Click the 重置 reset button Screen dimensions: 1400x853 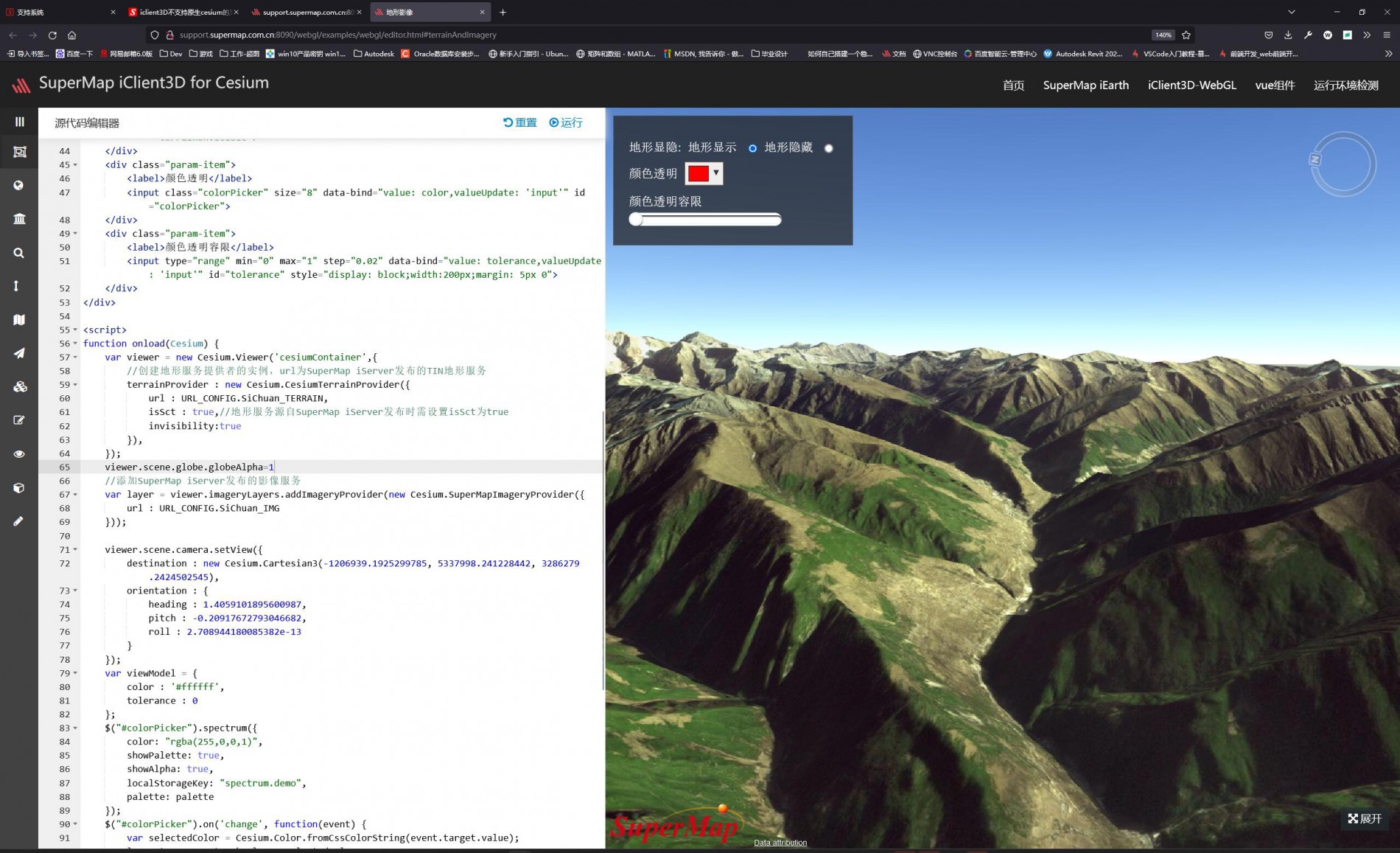(520, 122)
